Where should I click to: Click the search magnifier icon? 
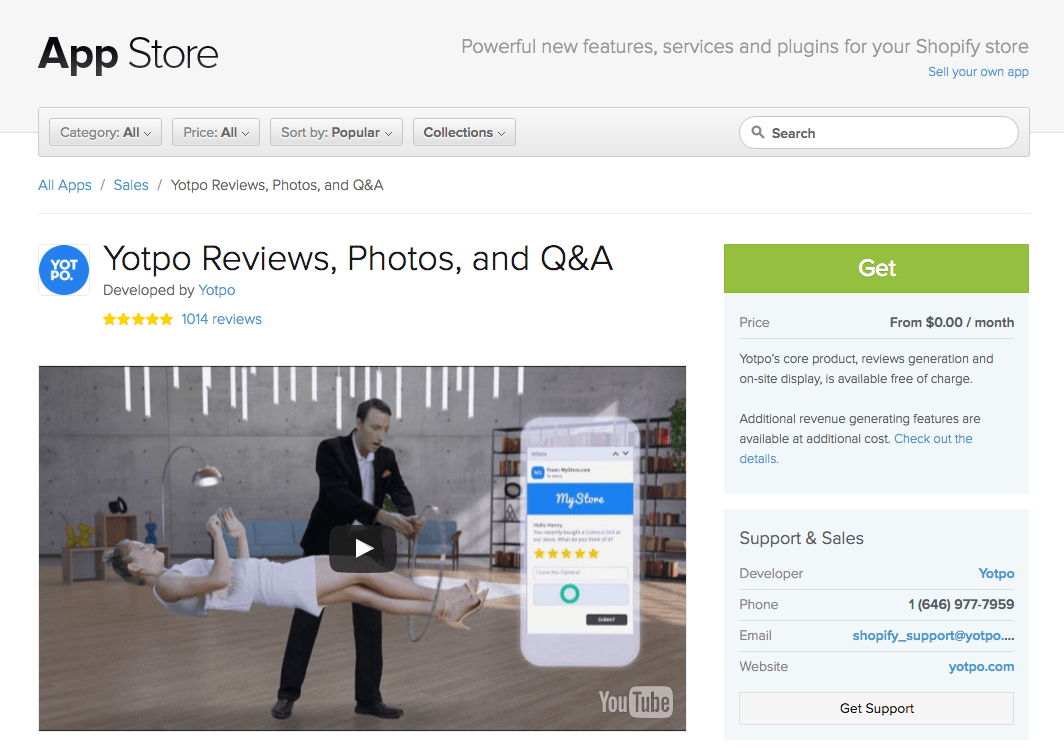coord(757,133)
